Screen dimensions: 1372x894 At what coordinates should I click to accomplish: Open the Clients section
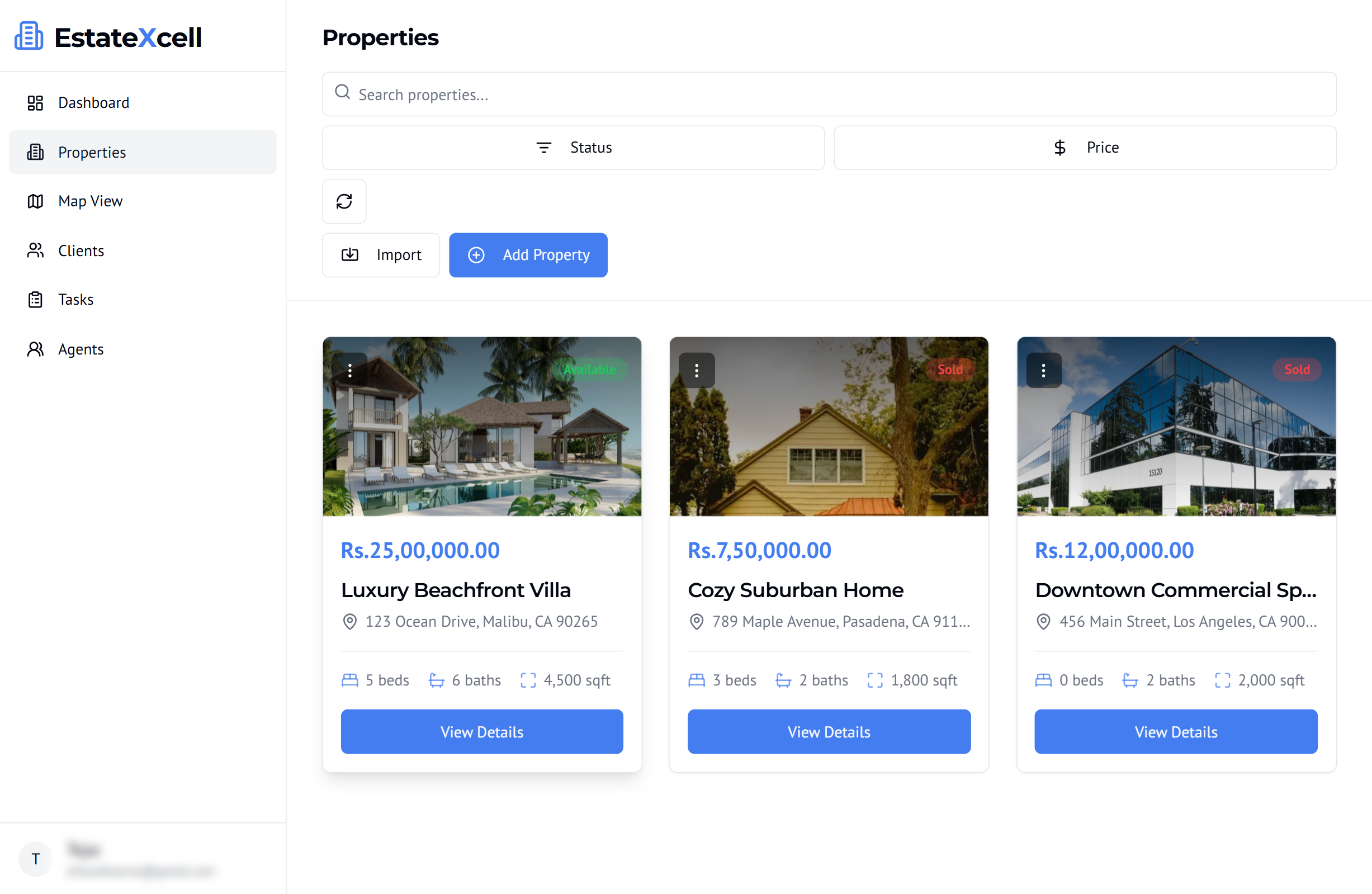81,250
